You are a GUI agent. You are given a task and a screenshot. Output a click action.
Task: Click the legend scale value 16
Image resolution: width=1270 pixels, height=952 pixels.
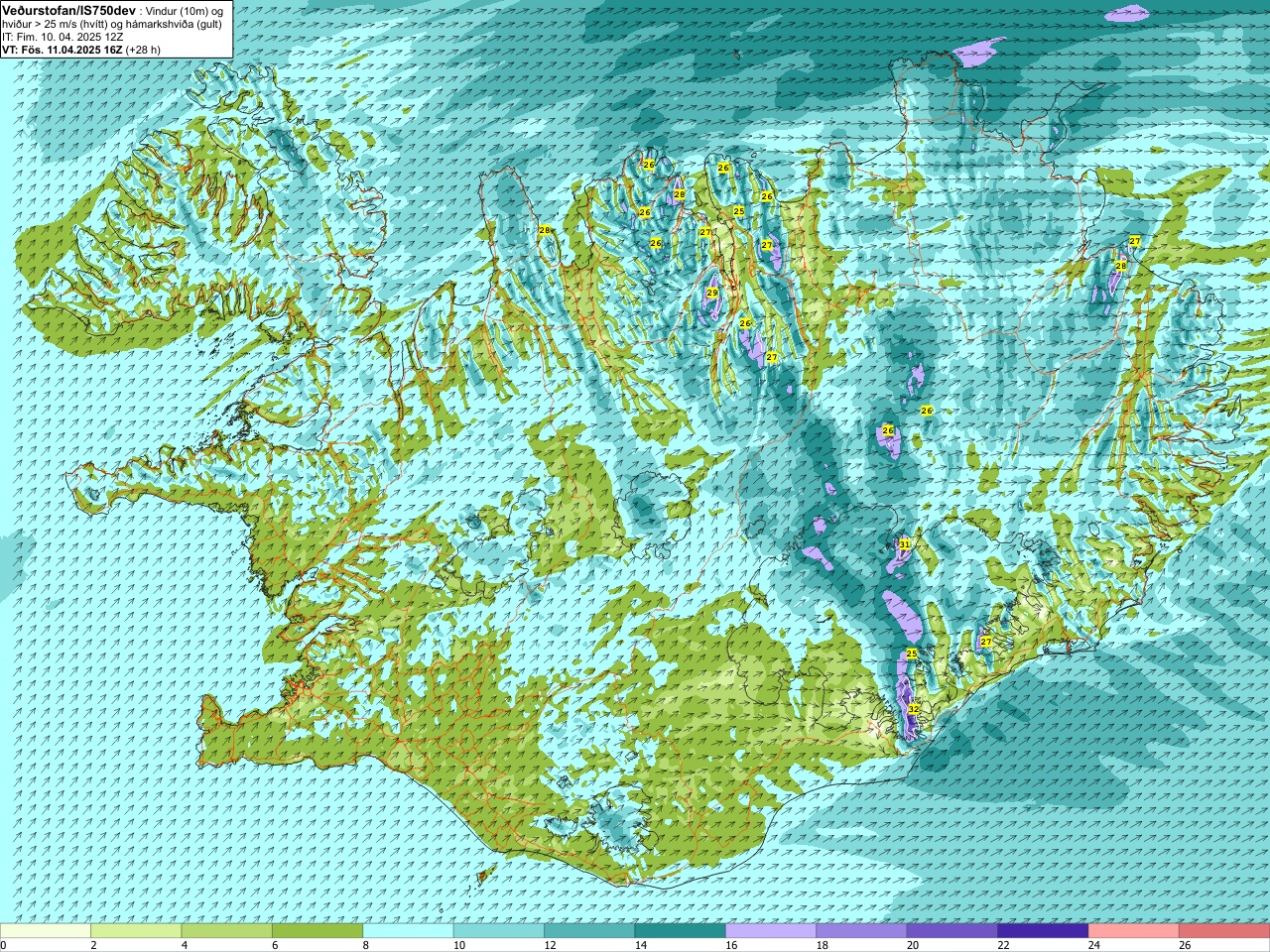click(732, 945)
